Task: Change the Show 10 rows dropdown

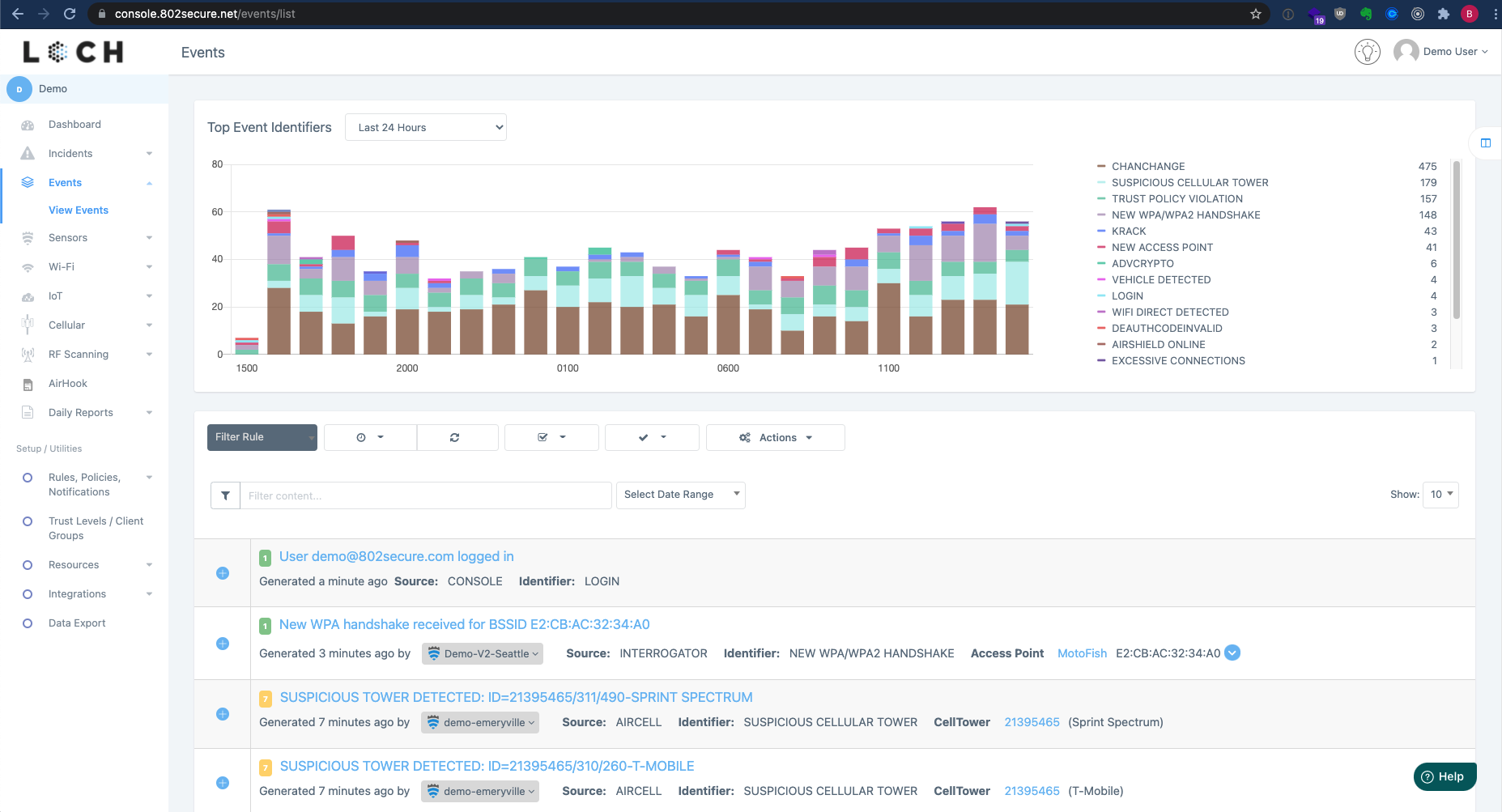Action: [1440, 494]
